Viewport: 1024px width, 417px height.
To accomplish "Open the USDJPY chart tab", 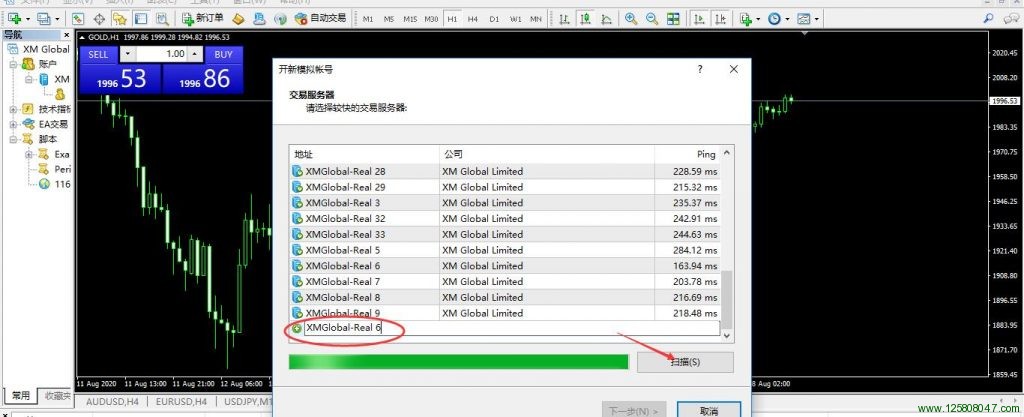I will (248, 402).
